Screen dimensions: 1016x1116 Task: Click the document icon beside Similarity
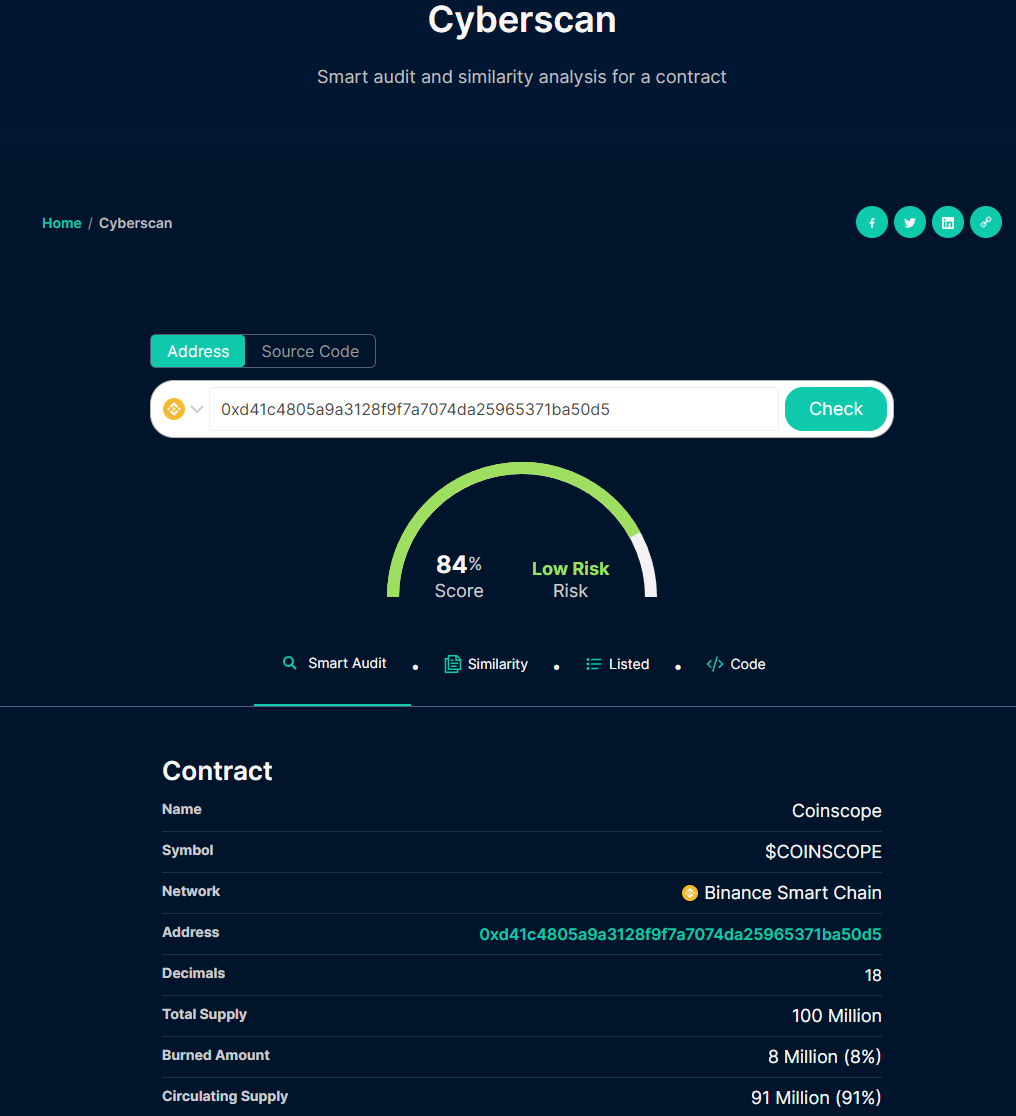pyautogui.click(x=452, y=664)
